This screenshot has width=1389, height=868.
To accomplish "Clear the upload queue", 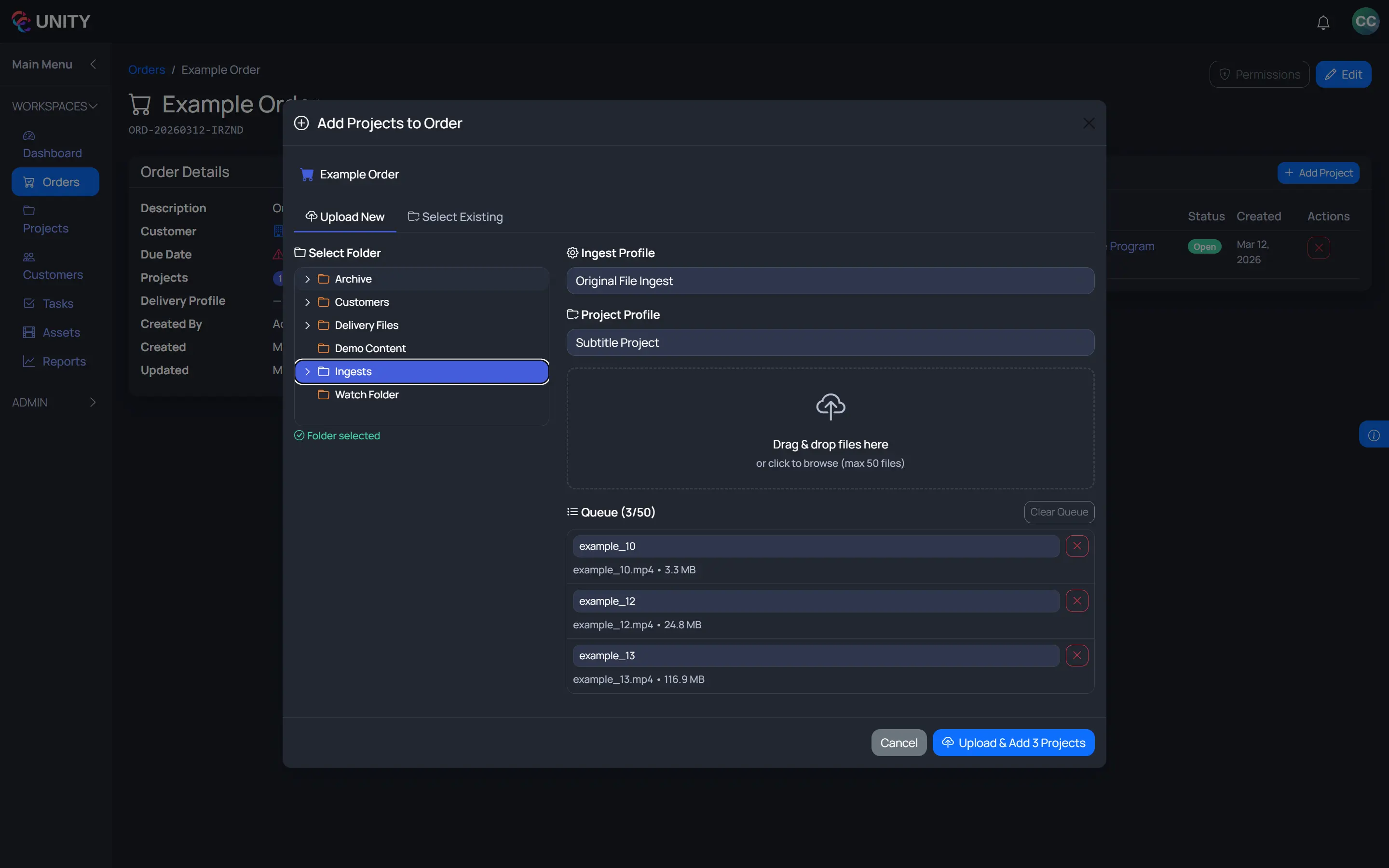I will click(1059, 512).
